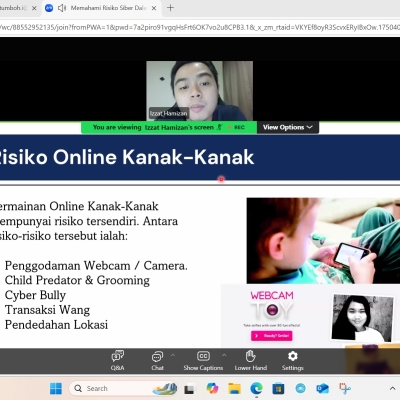Click the pink Webcam Toy ready button
This screenshot has height=400, width=400.
point(272,336)
